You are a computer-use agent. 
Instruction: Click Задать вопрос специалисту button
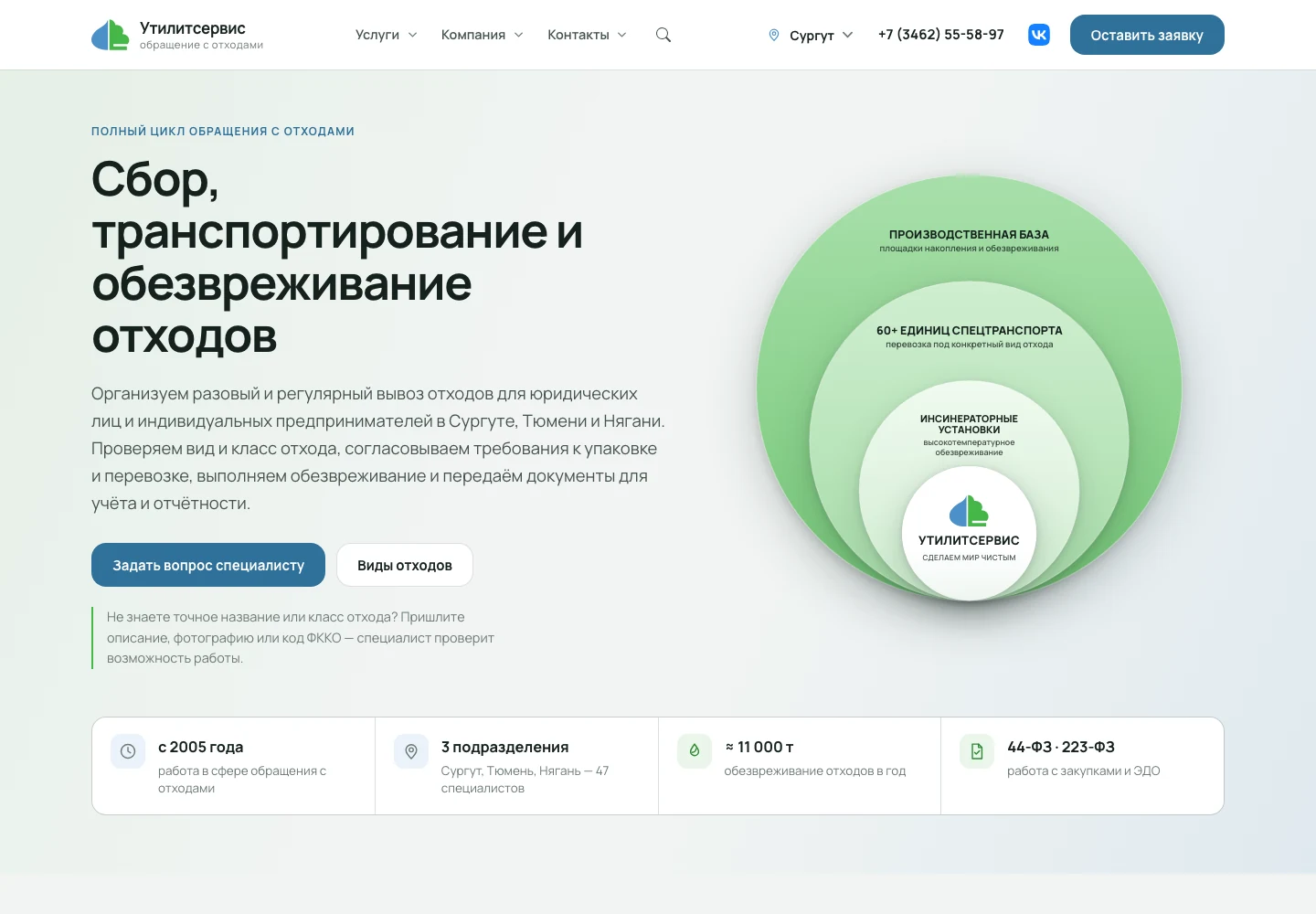click(x=208, y=565)
